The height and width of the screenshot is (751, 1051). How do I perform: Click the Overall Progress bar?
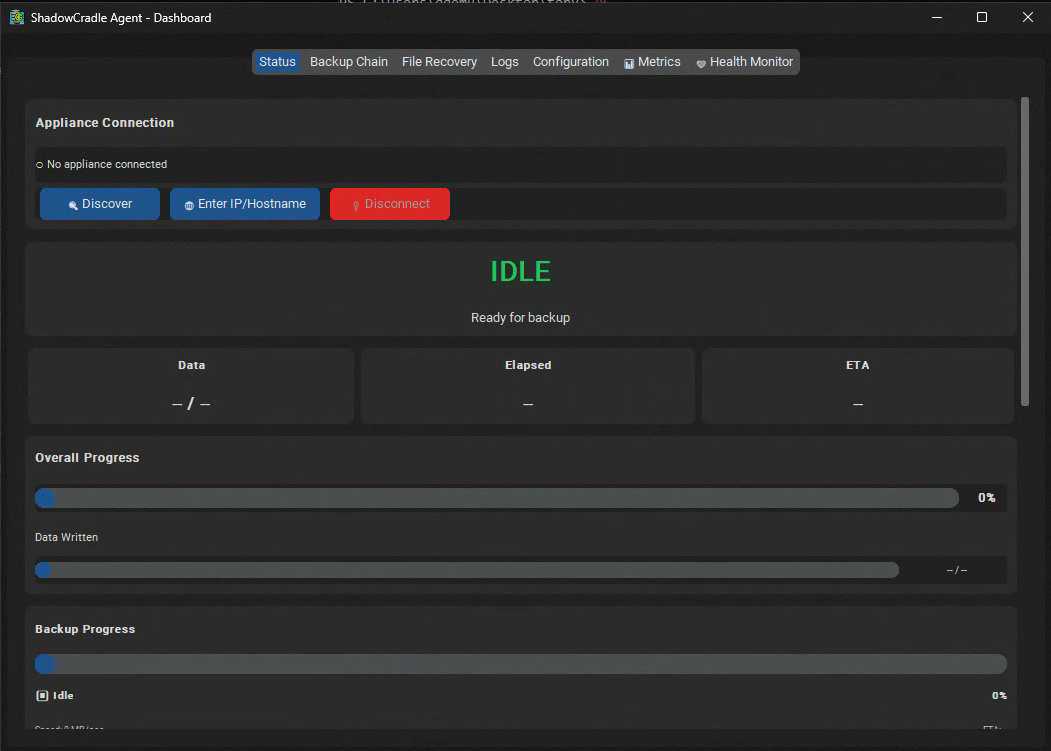pyautogui.click(x=497, y=498)
